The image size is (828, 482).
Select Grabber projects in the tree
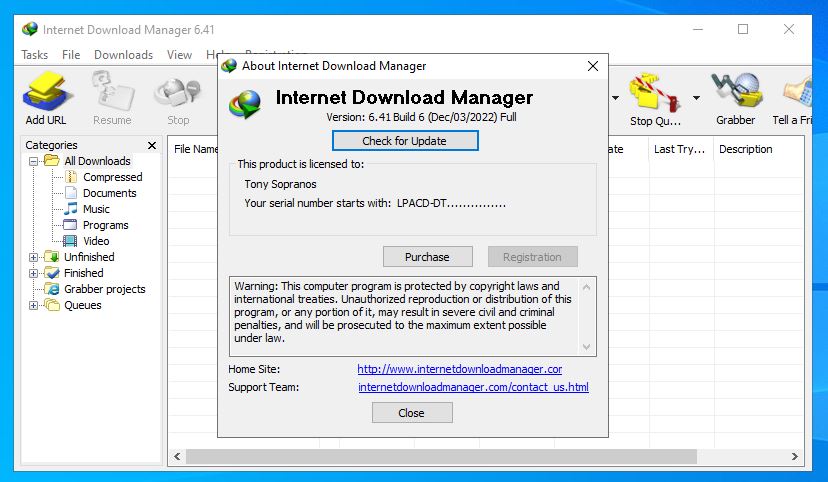[x=104, y=289]
